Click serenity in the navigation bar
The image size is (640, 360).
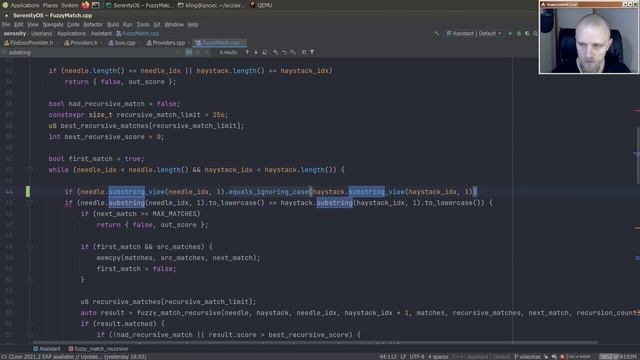pyautogui.click(x=15, y=33)
